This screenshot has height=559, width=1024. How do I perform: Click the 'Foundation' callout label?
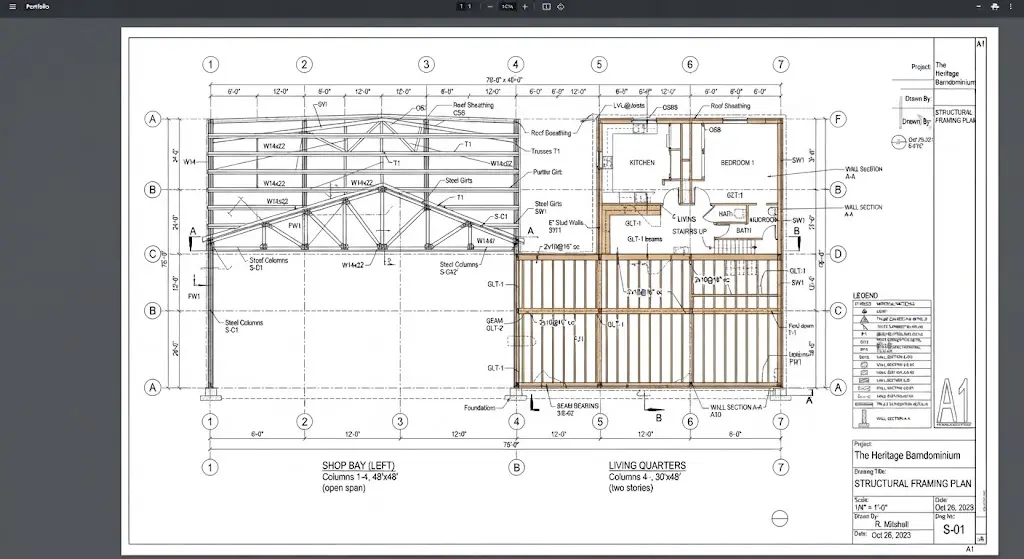point(479,407)
